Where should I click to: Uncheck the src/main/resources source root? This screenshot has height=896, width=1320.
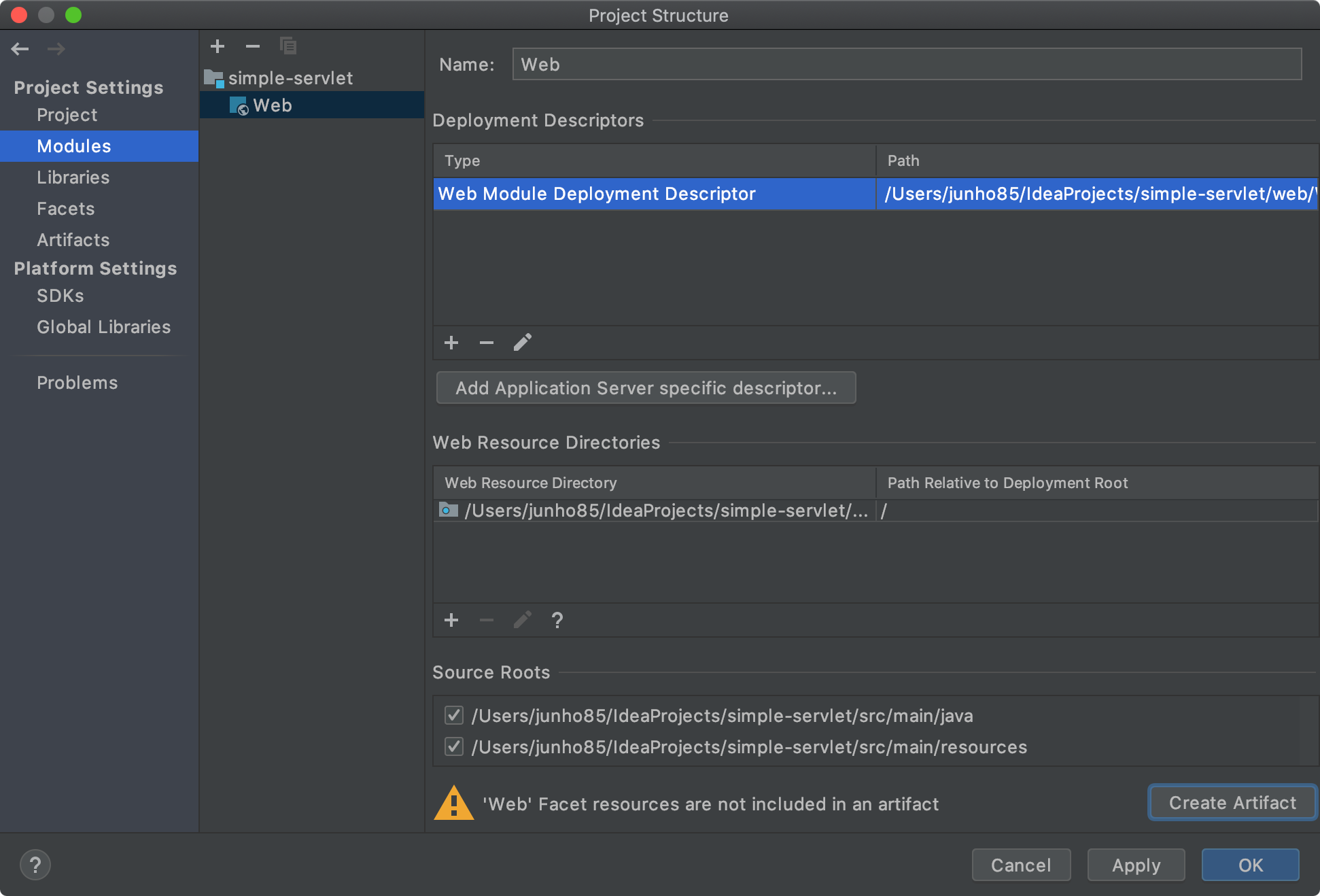click(454, 746)
